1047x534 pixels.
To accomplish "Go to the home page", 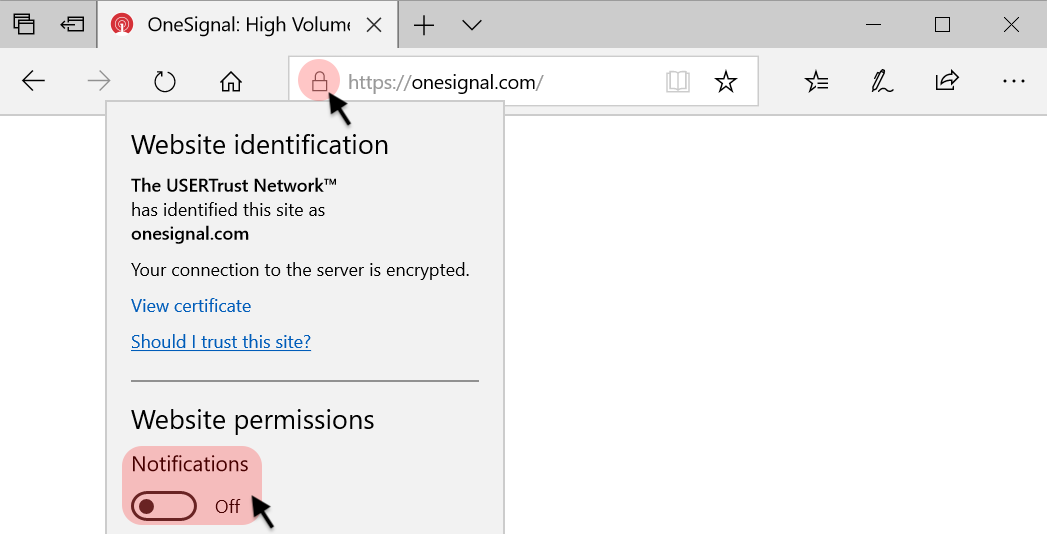I will 231,82.
